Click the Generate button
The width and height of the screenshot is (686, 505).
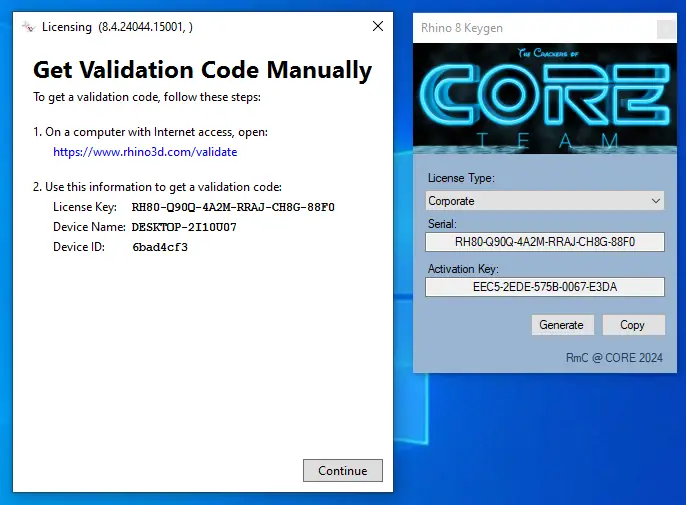563,325
